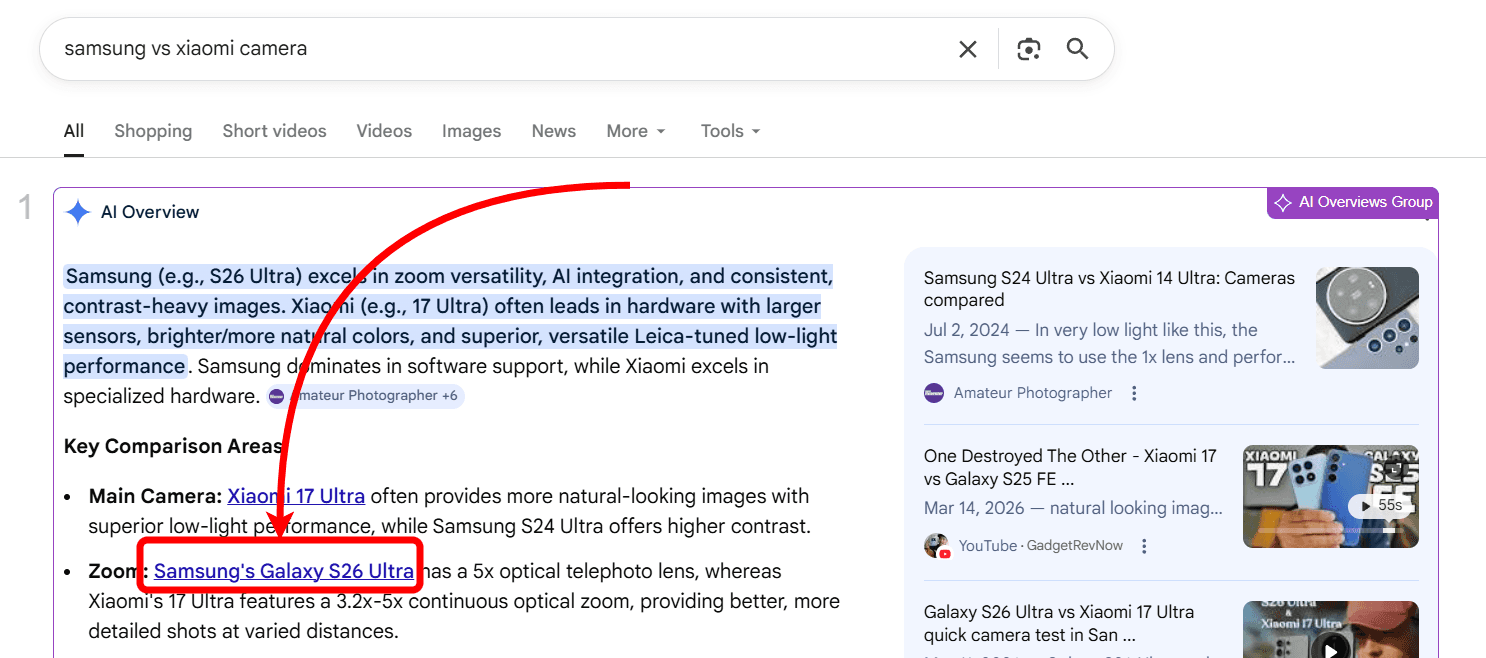Open Google Lens image search
Screen dimensions: 1486x658
(1028, 48)
